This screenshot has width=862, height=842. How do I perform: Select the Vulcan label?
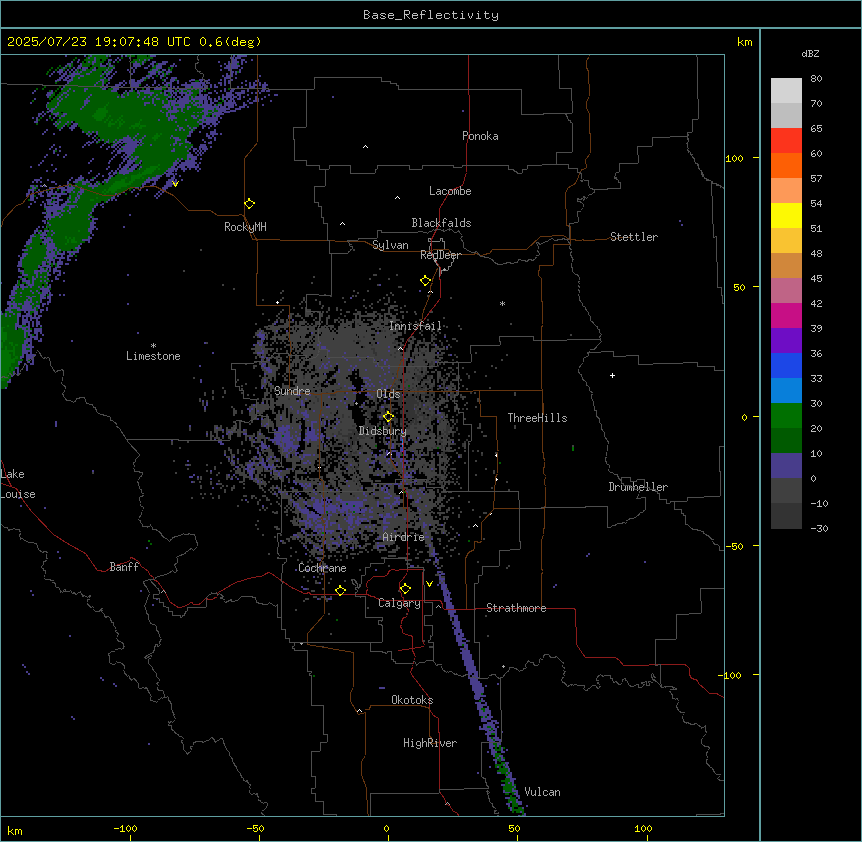tap(543, 792)
